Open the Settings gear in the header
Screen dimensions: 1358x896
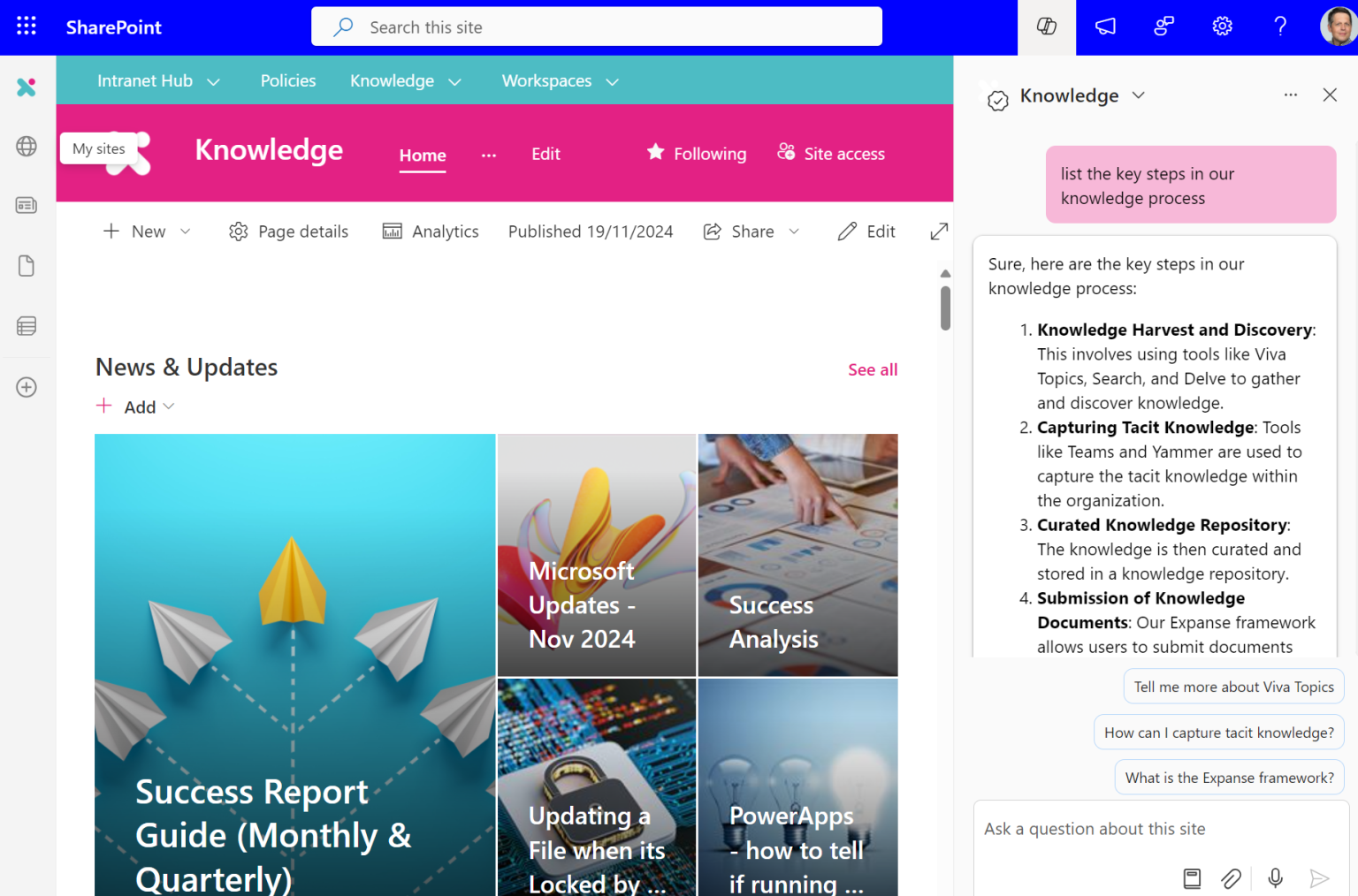click(1222, 27)
